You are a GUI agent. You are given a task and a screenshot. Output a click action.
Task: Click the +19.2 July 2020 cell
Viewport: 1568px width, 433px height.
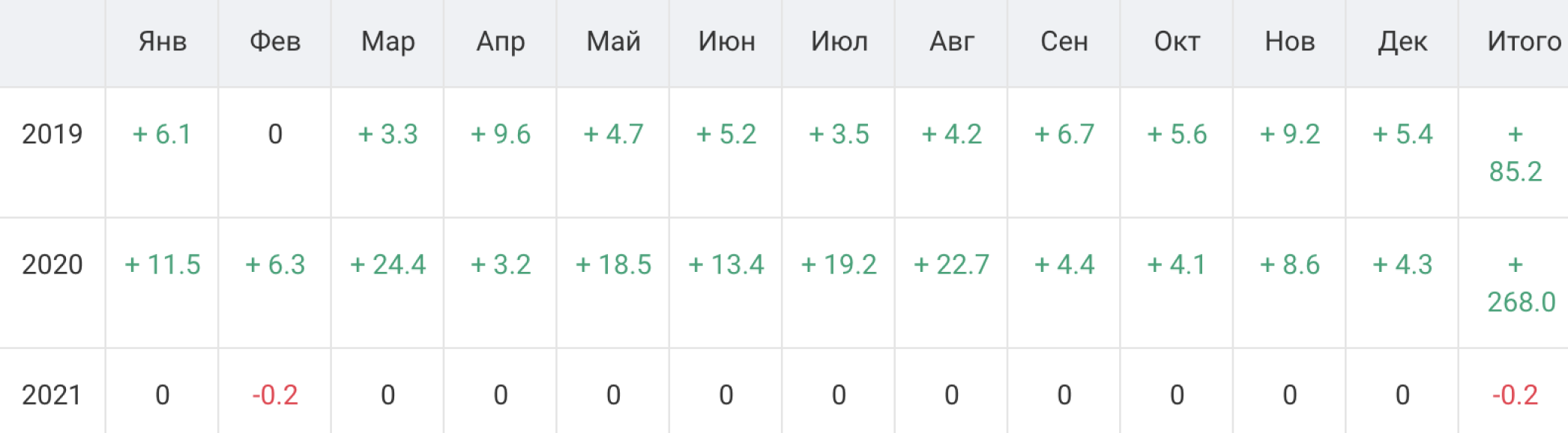(x=839, y=264)
